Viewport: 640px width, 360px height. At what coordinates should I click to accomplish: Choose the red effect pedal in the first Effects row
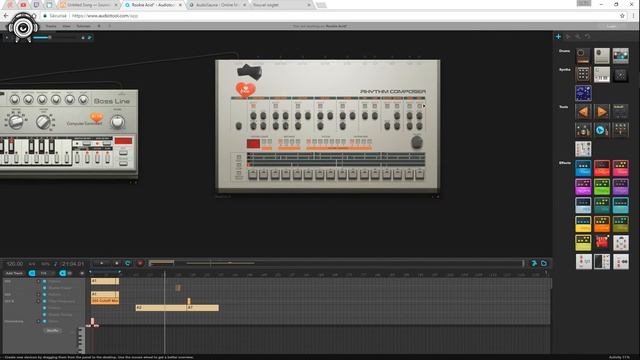click(602, 168)
